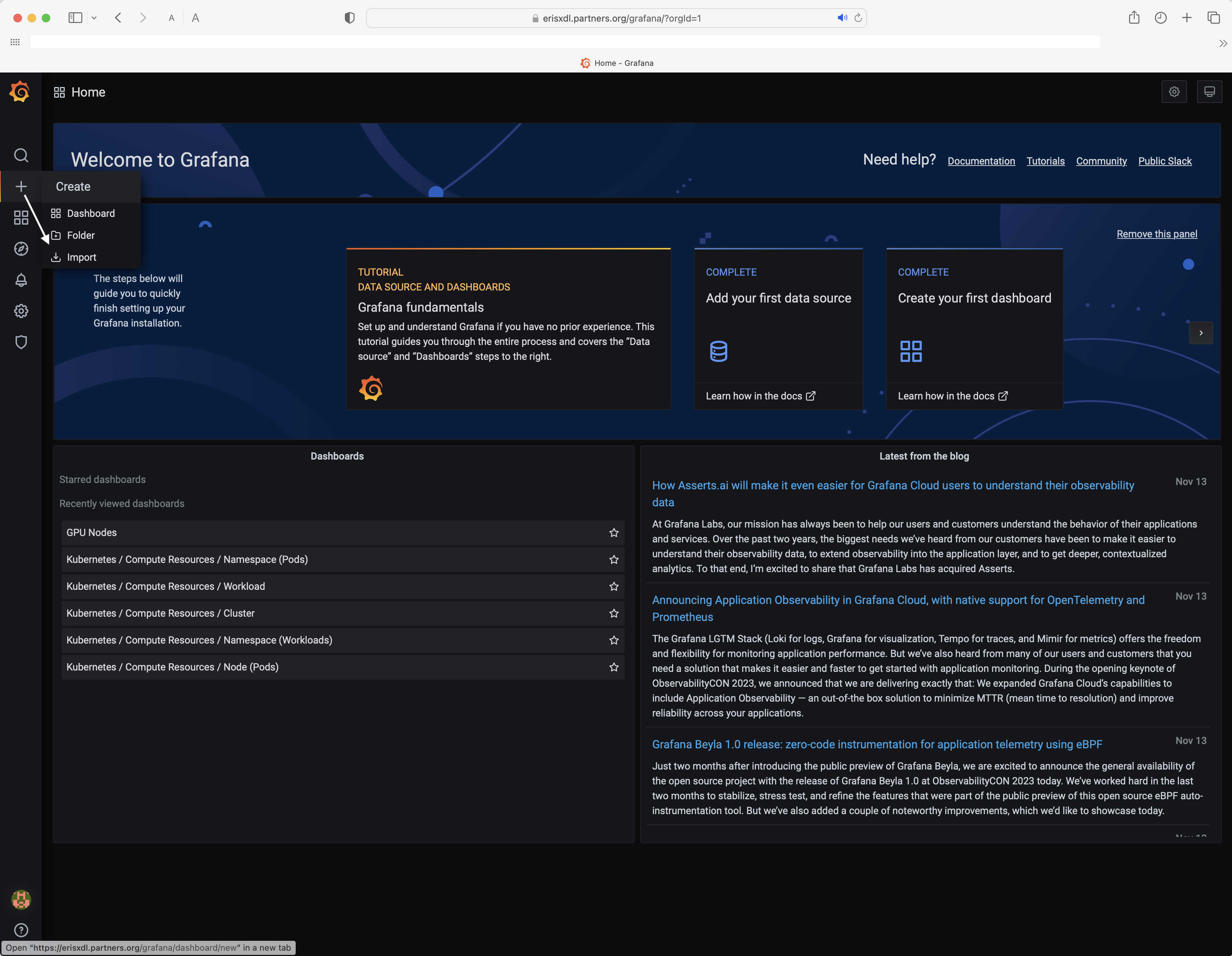
Task: Reload the page with Safari's refresh icon
Action: tap(857, 18)
